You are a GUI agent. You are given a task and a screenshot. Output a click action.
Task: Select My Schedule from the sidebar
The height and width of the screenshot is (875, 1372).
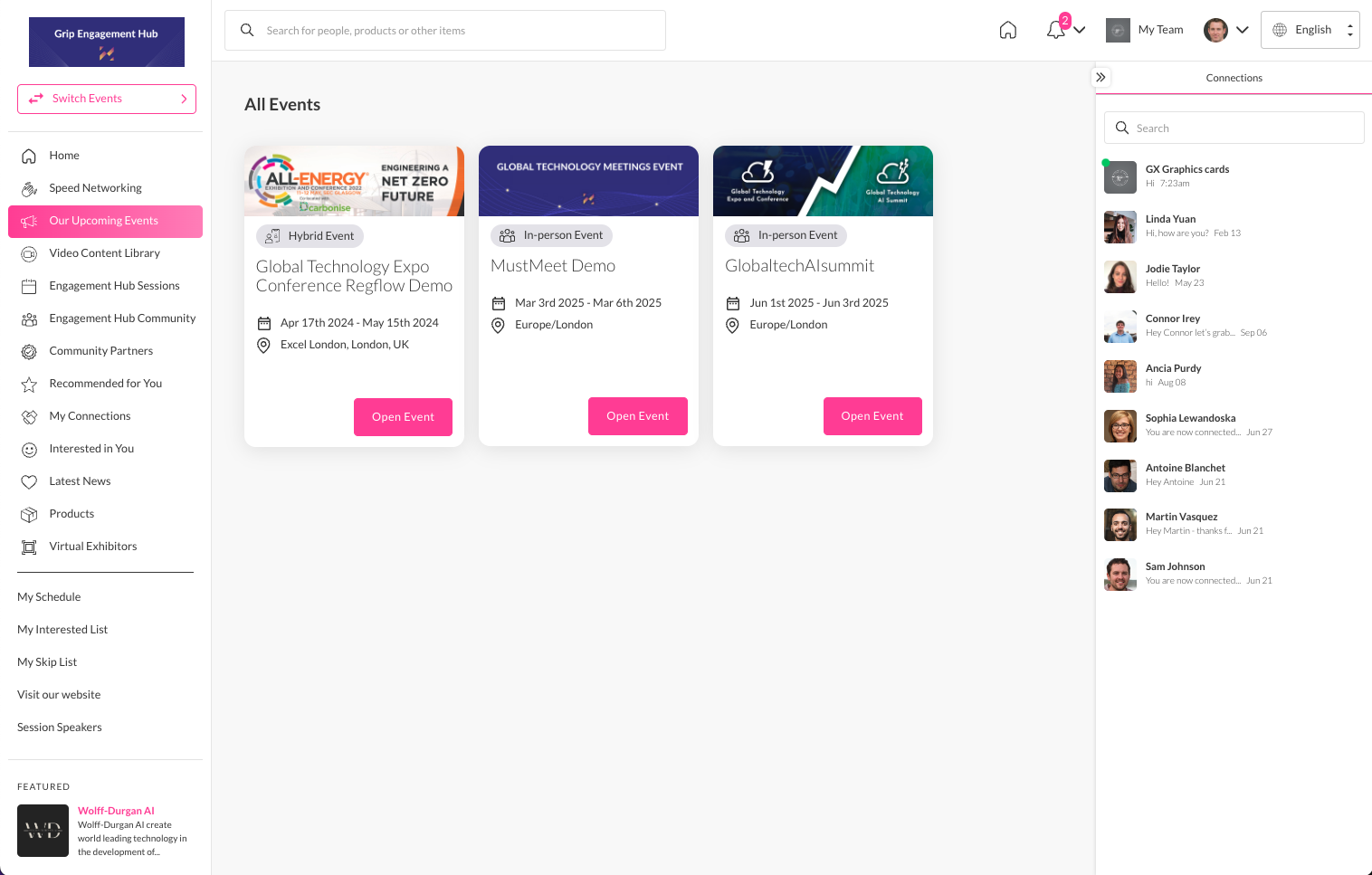click(x=49, y=596)
